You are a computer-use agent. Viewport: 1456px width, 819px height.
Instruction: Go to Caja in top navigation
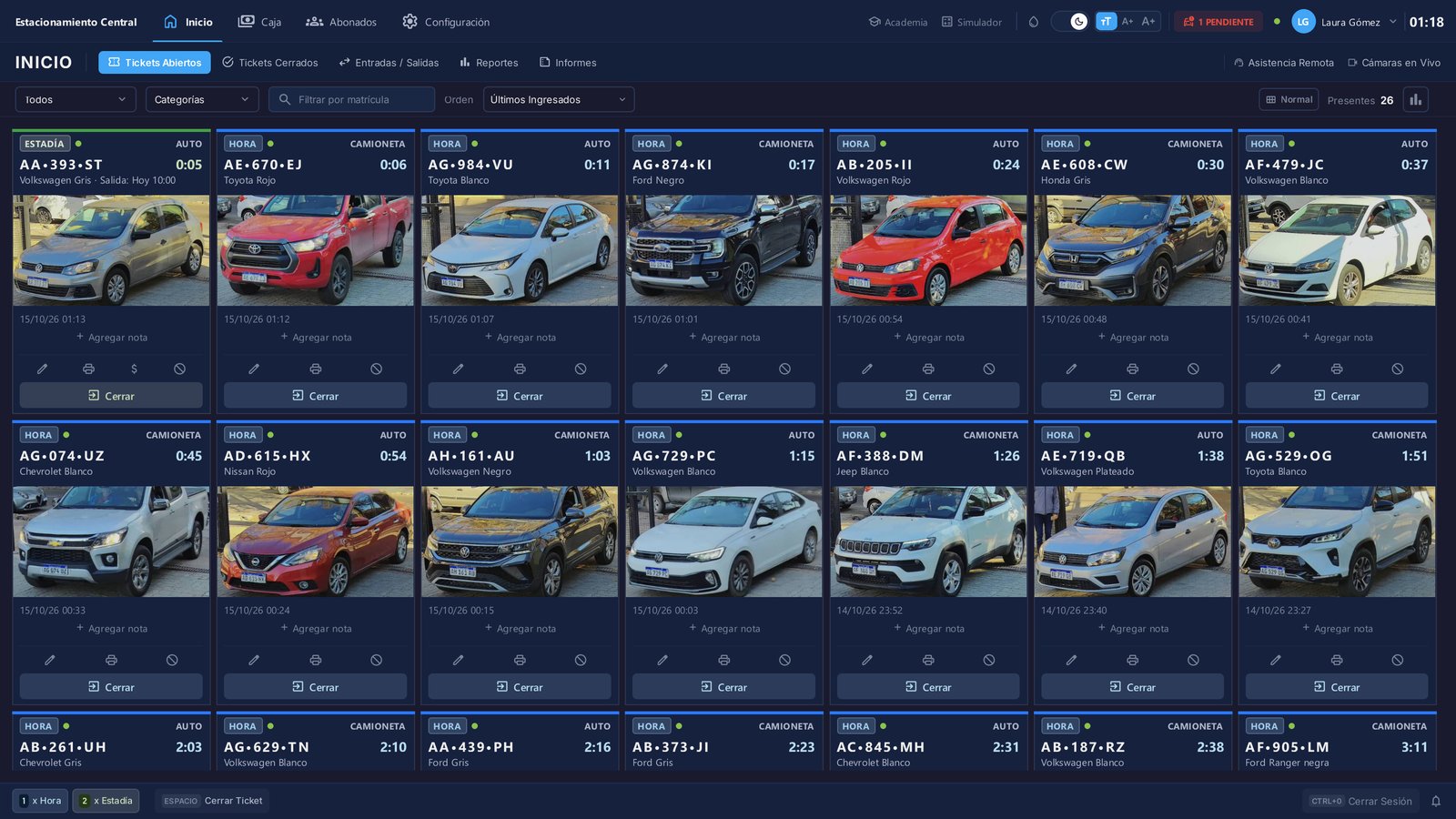tap(259, 22)
